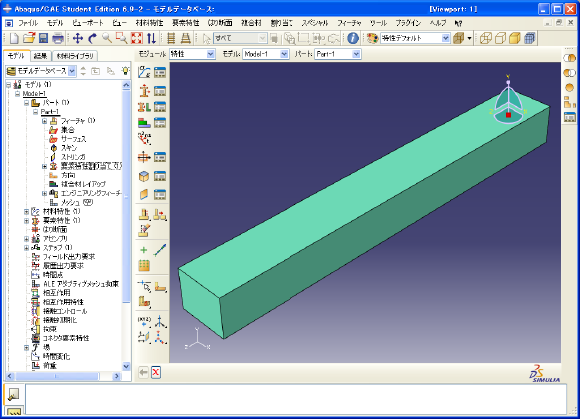
Task: Click the Auto-fit view icon
Action: (x=136, y=38)
